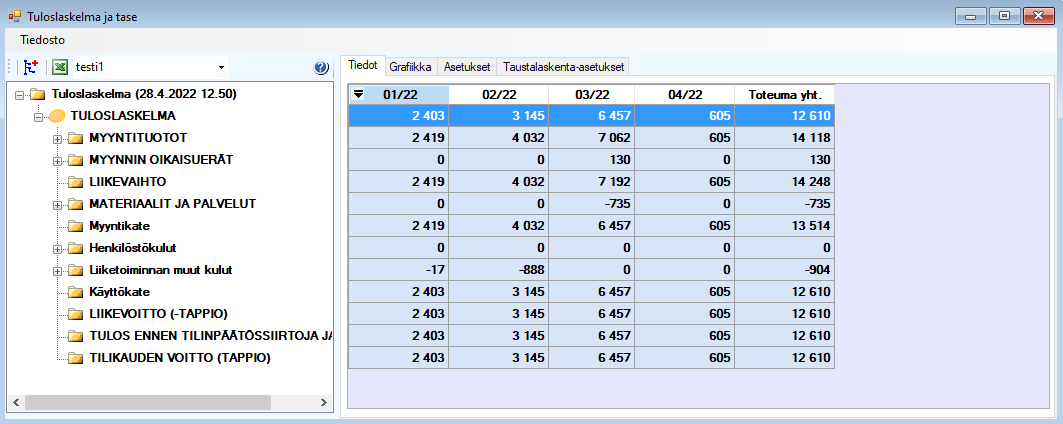Expand the Liiketoiminnan muut kulut node
1063x424 pixels.
point(57,271)
